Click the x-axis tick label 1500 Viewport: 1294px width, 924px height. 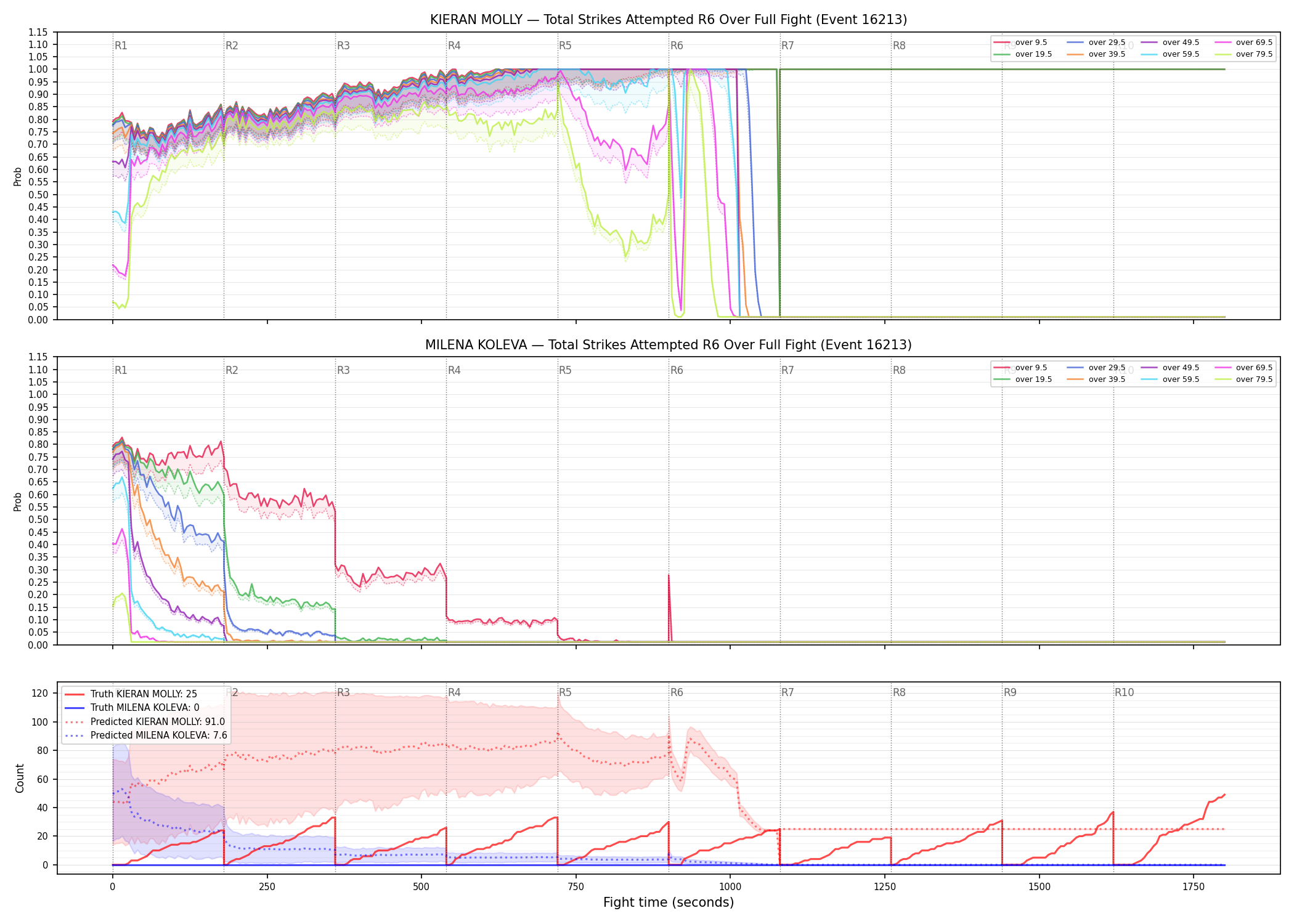point(1040,887)
